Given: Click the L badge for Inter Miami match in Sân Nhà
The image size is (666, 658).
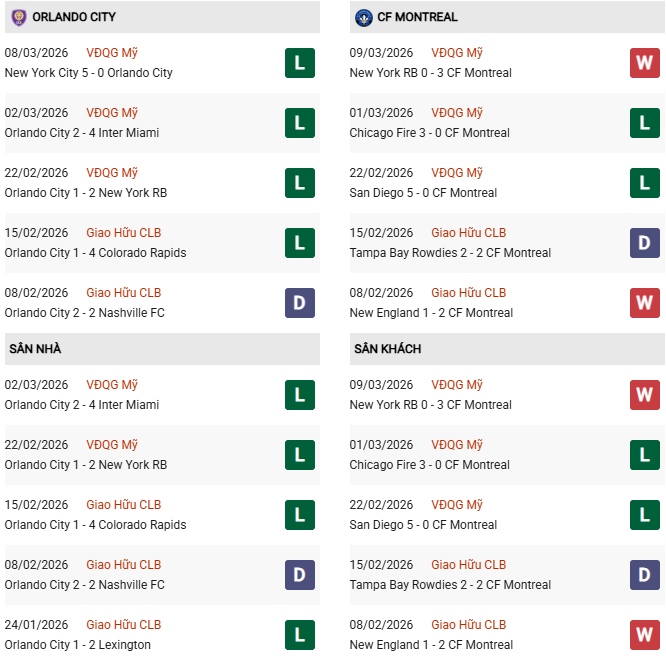Looking at the screenshot, I should click(299, 395).
